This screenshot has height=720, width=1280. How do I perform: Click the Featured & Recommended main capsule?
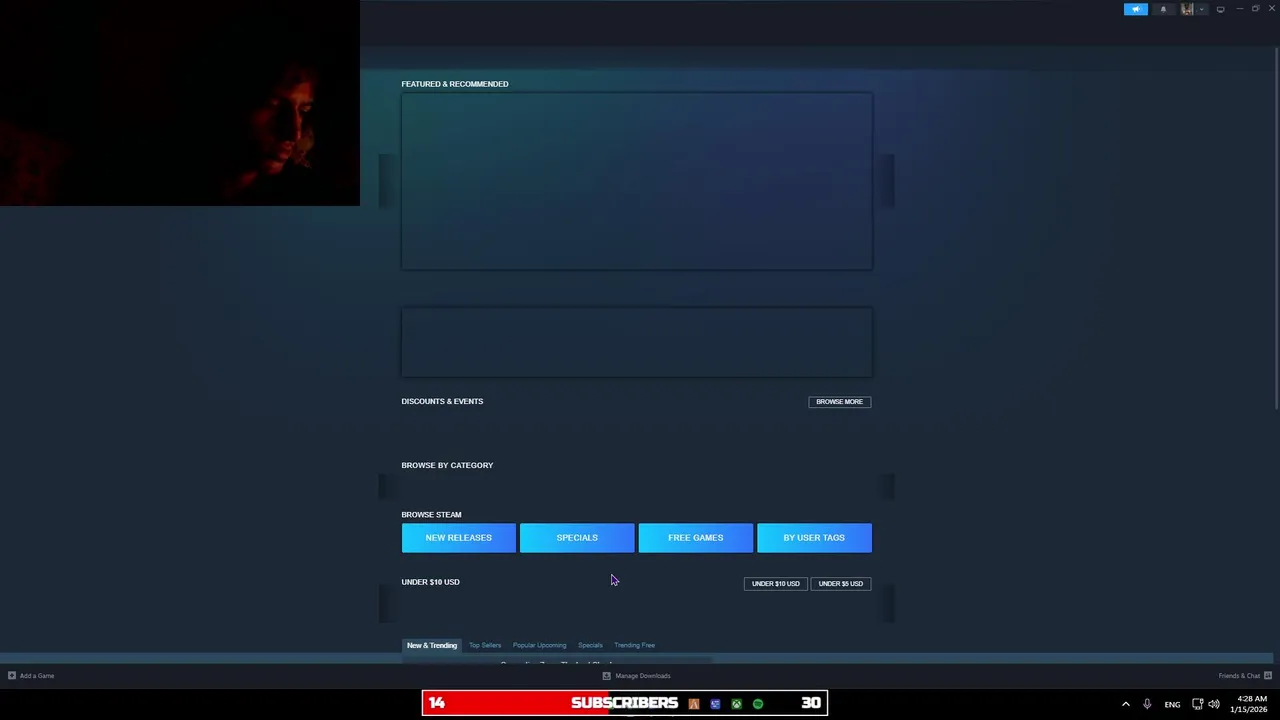coord(637,182)
